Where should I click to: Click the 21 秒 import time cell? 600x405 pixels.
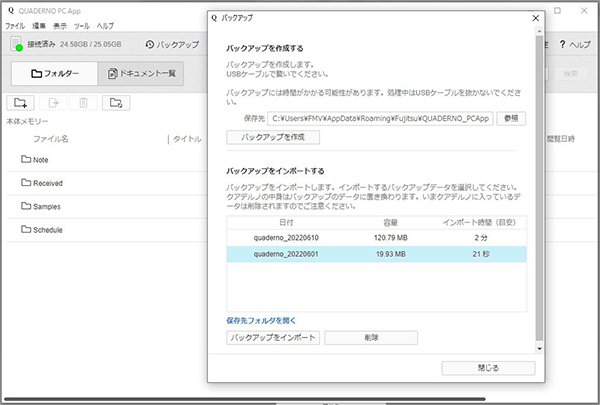[x=481, y=254]
